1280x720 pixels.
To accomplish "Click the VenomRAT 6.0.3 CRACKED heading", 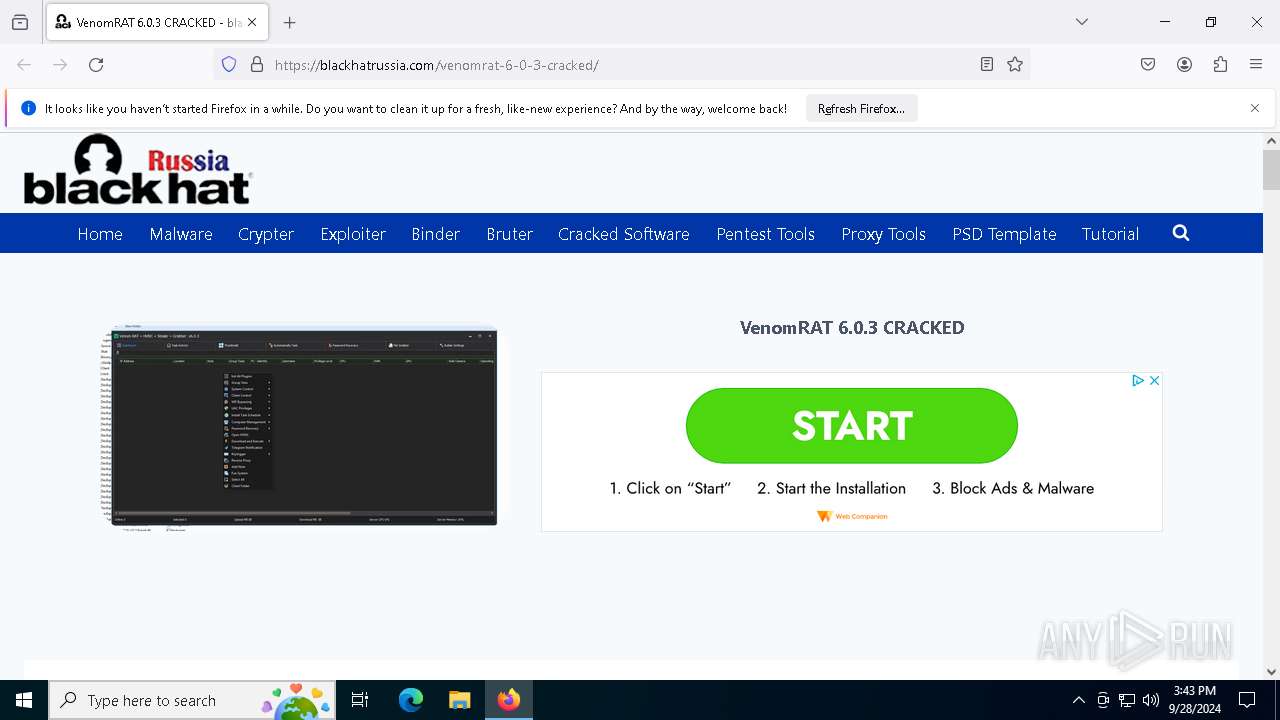I will (x=852, y=328).
